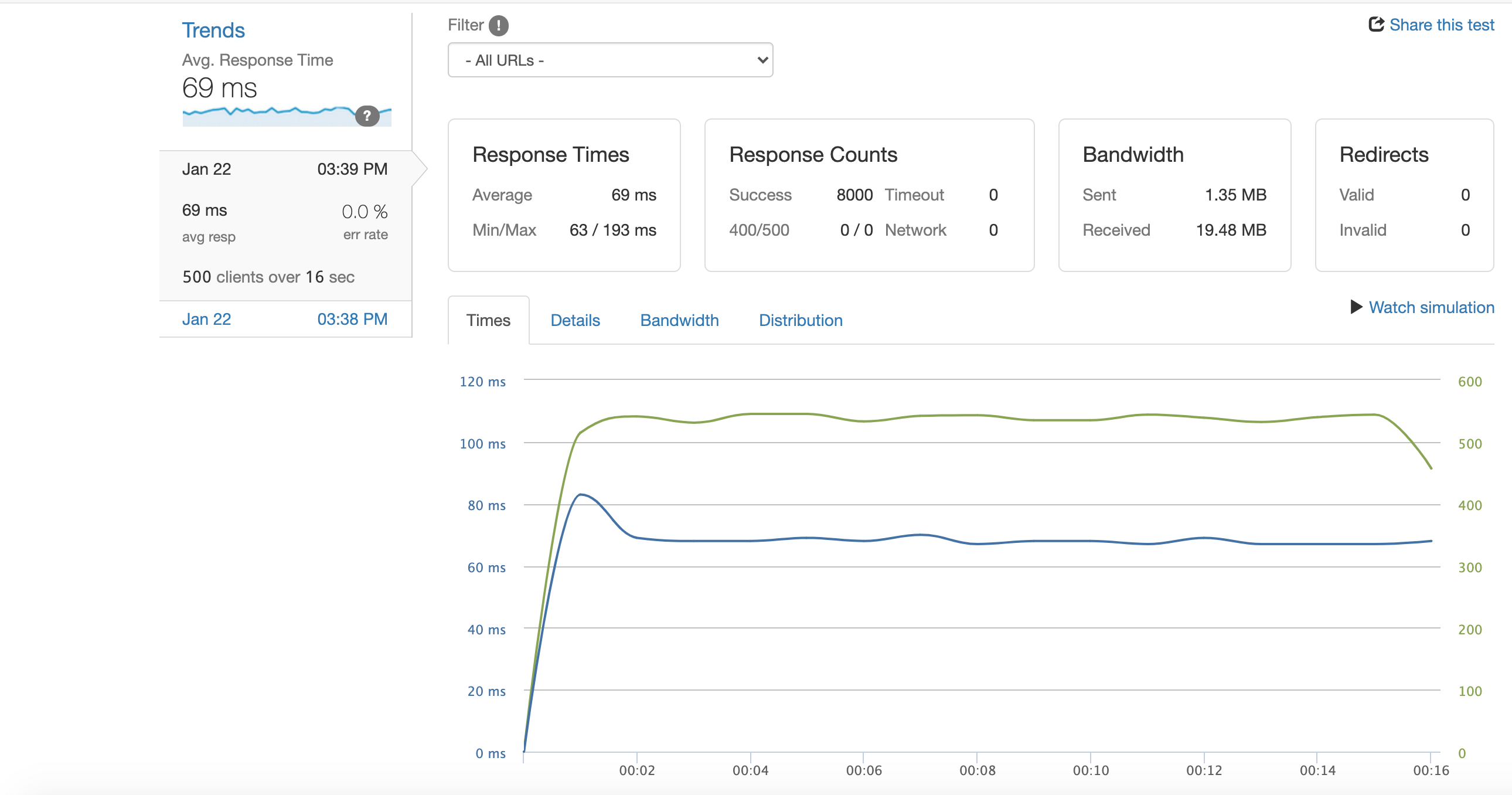Image resolution: width=1512 pixels, height=795 pixels.
Task: Click the Filter info exclamation icon
Action: pyautogui.click(x=498, y=25)
